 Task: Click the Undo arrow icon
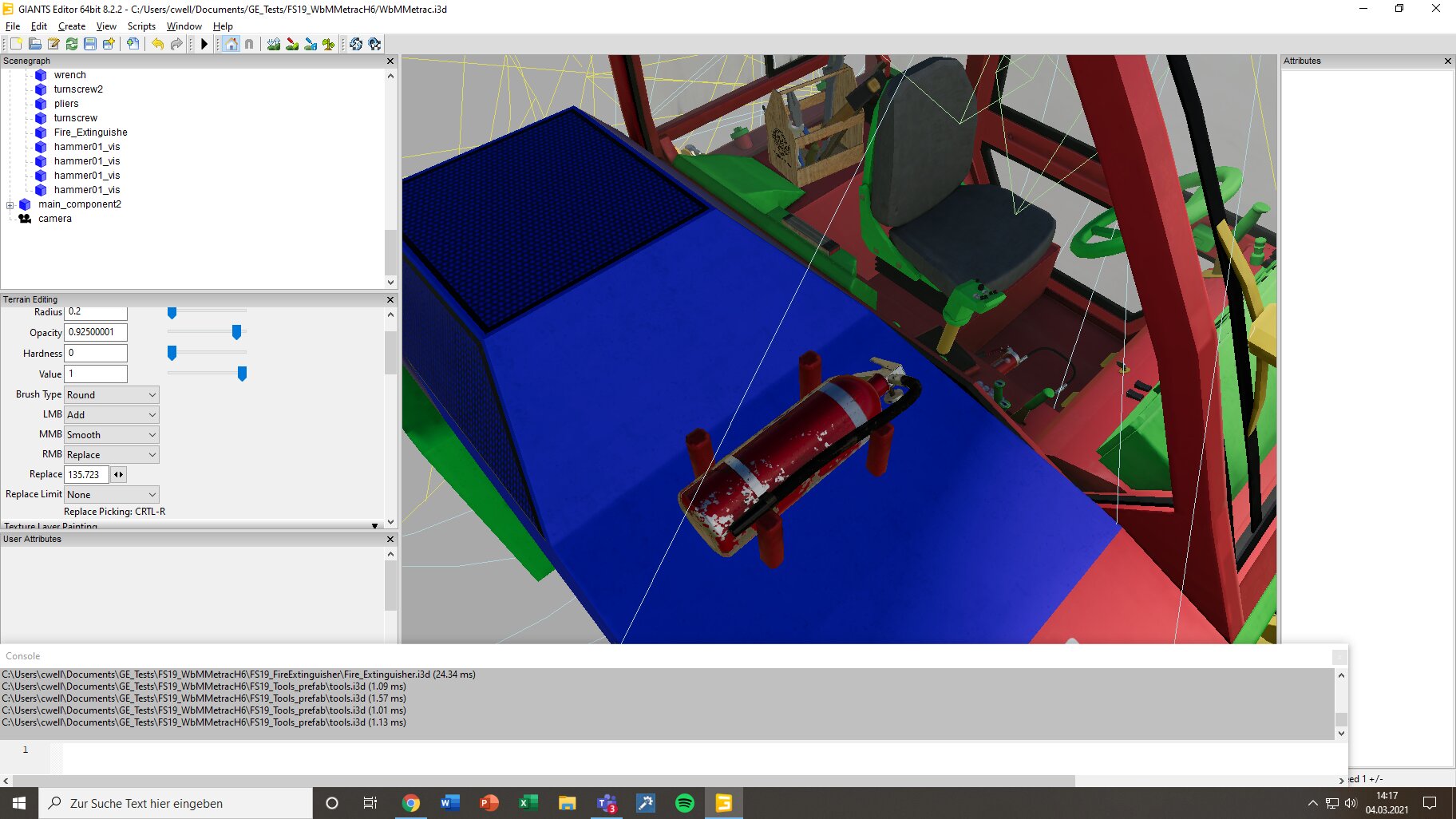157,44
